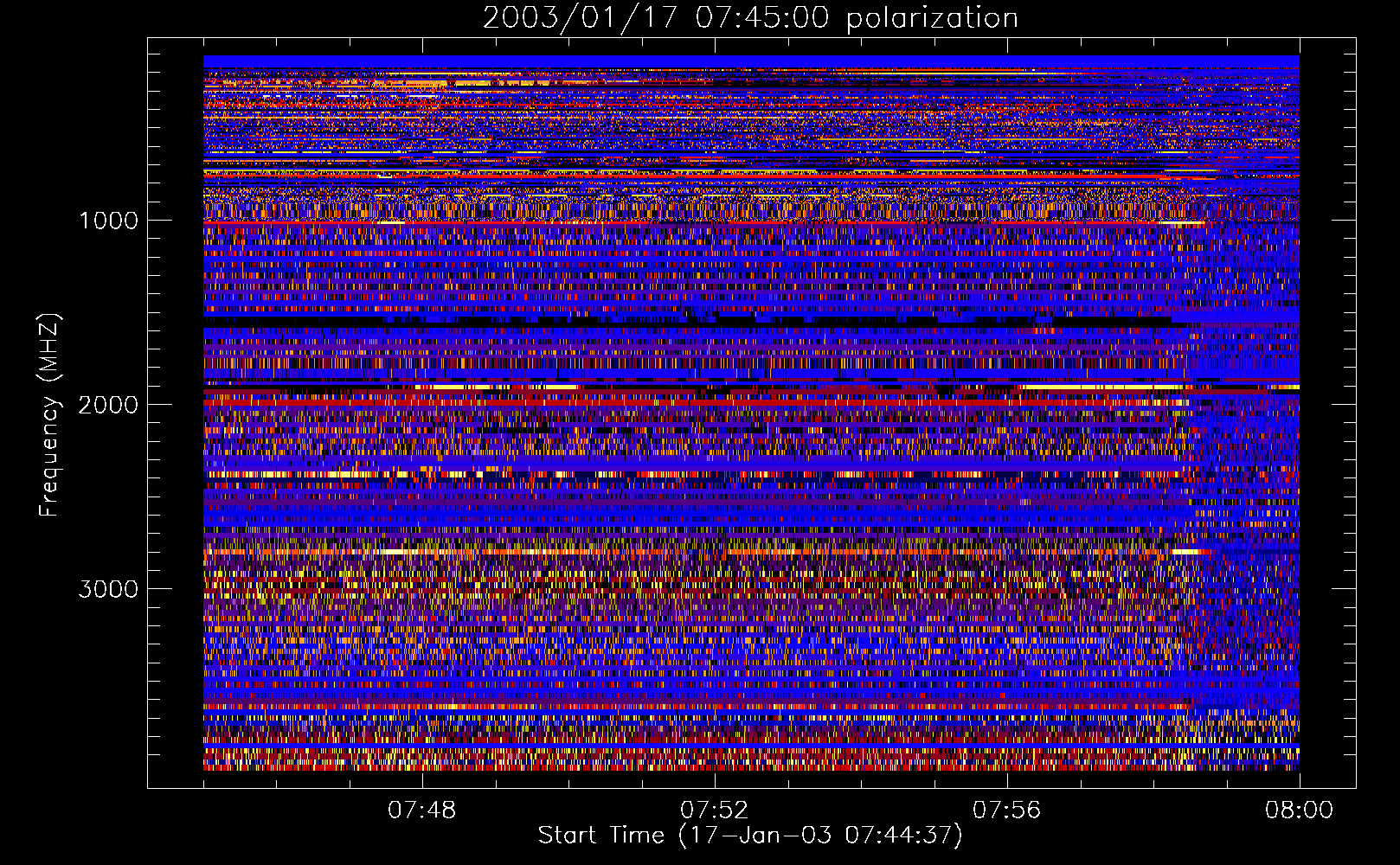Click the 07:56 time tick label
1400x865 pixels.
point(1007,811)
